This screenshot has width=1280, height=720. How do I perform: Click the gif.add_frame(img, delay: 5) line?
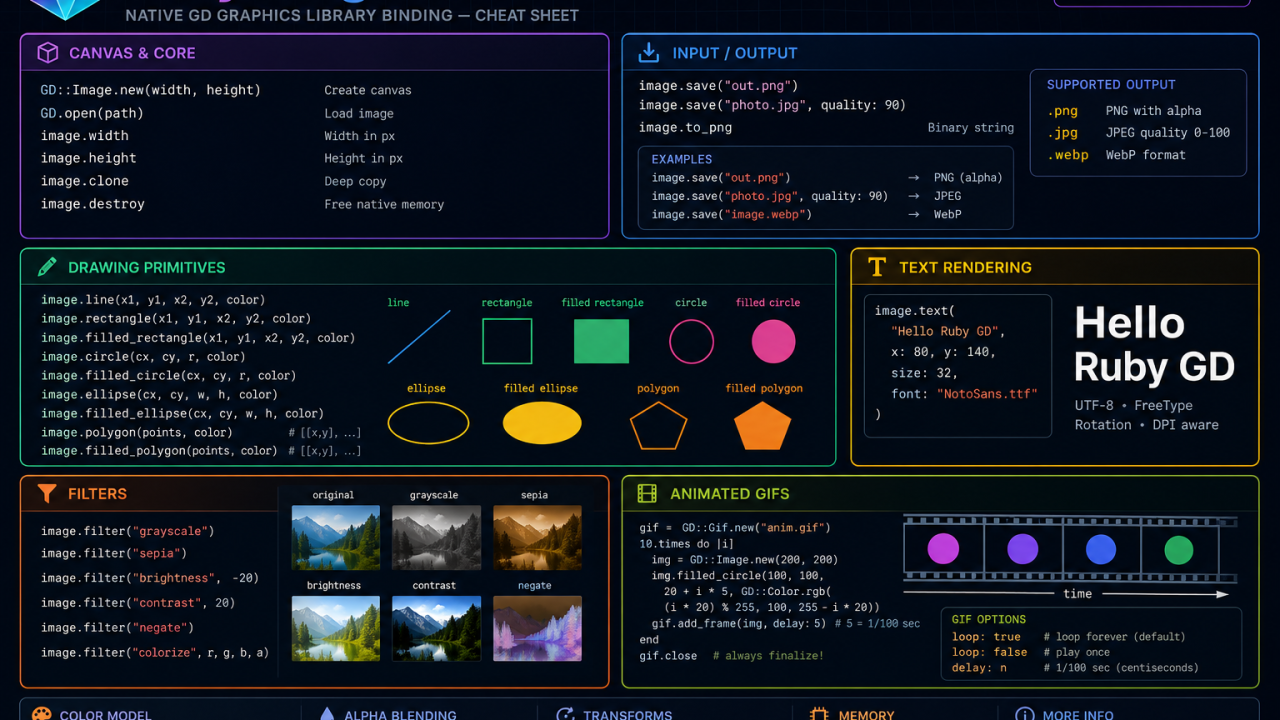739,623
